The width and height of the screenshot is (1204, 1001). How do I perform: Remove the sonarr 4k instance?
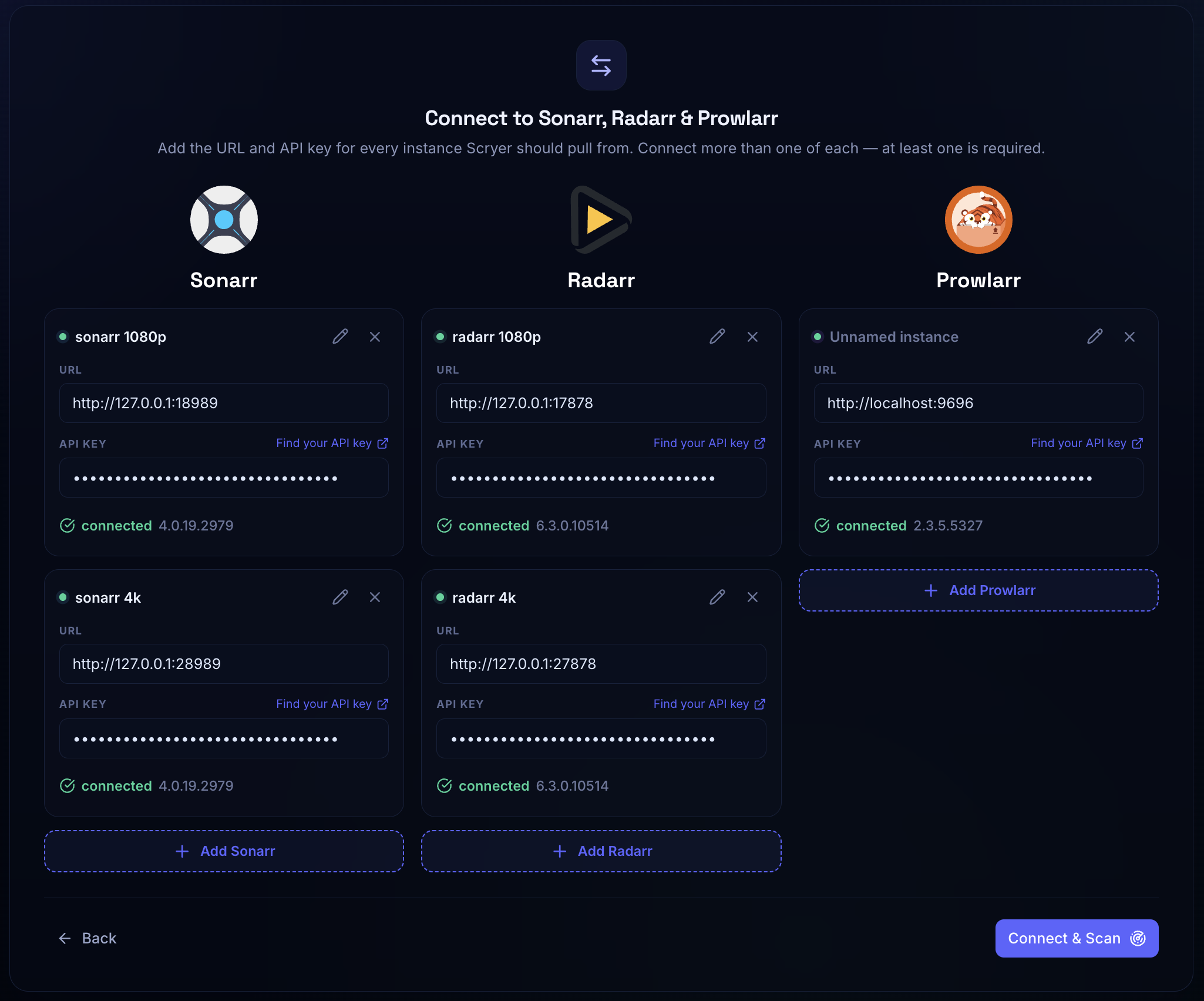click(x=375, y=597)
